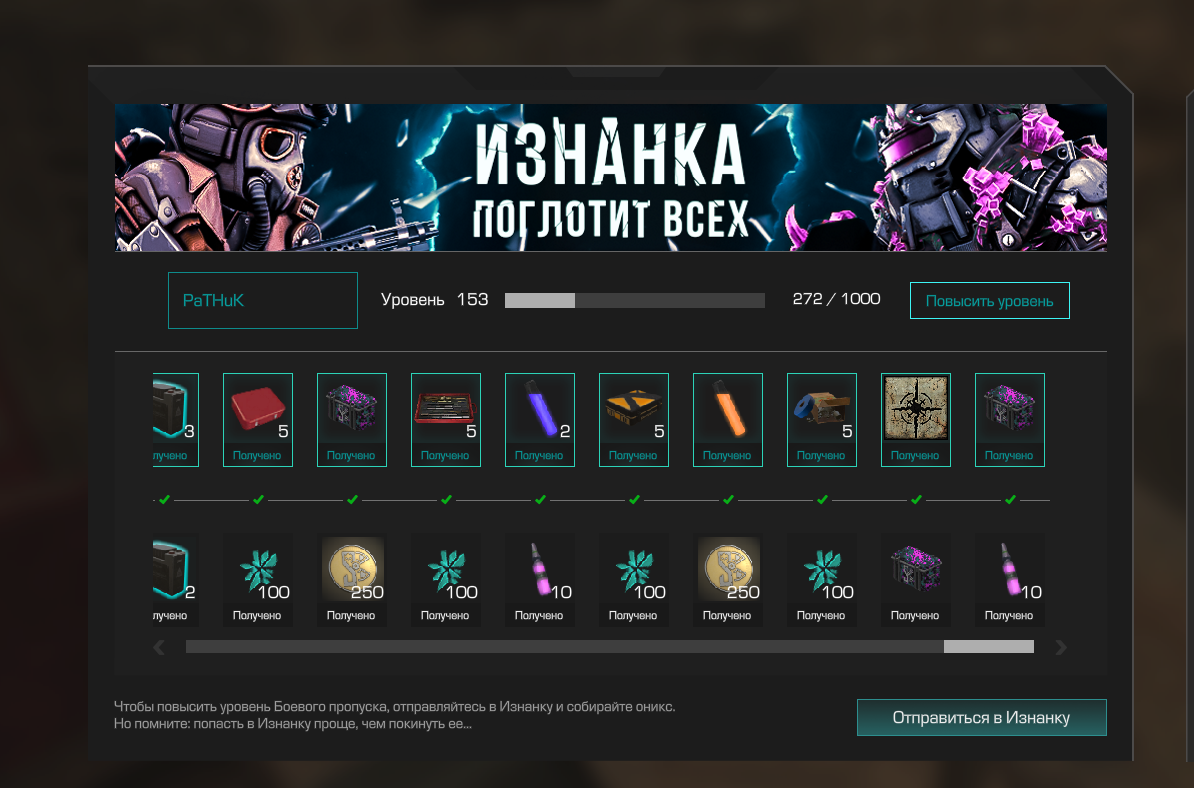Click the checkmark under the crosshair poster
This screenshot has height=788, width=1194.
(916, 500)
